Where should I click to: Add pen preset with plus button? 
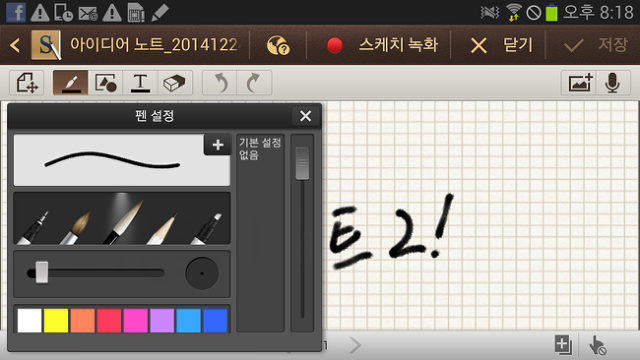pos(218,144)
